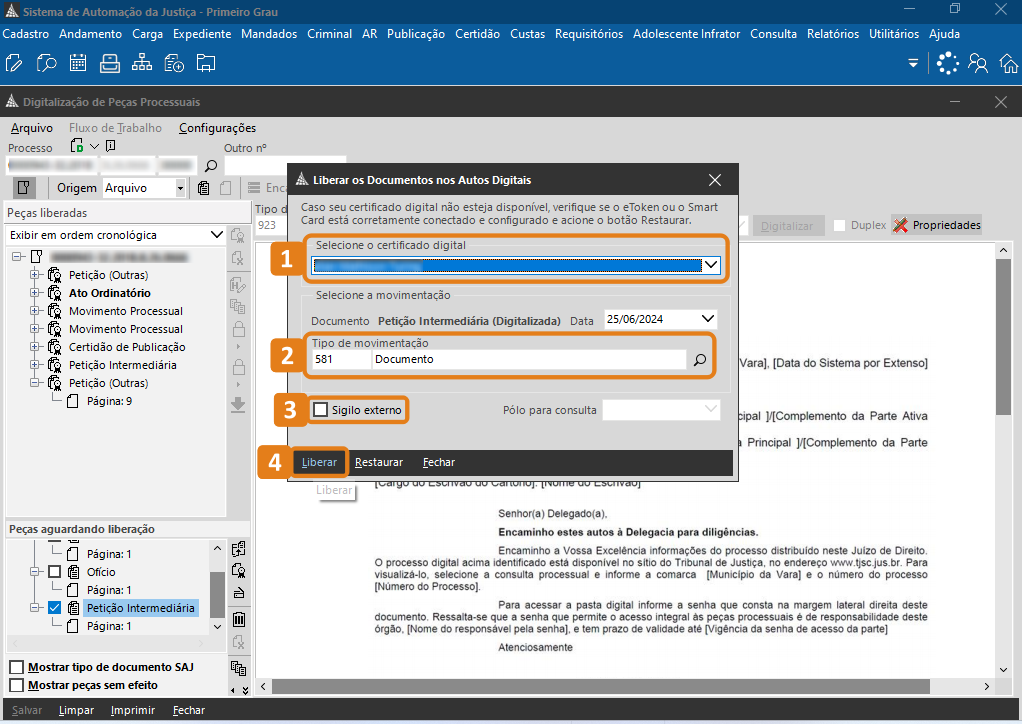Open the search speech-bubble toolbar icon

46,63
